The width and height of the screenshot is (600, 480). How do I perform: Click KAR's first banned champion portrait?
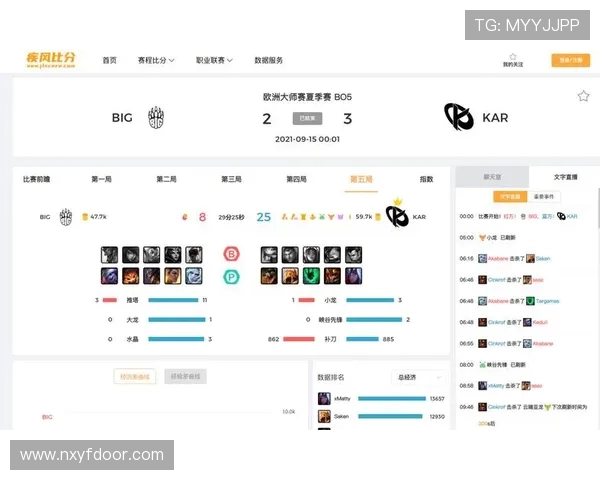(x=269, y=255)
